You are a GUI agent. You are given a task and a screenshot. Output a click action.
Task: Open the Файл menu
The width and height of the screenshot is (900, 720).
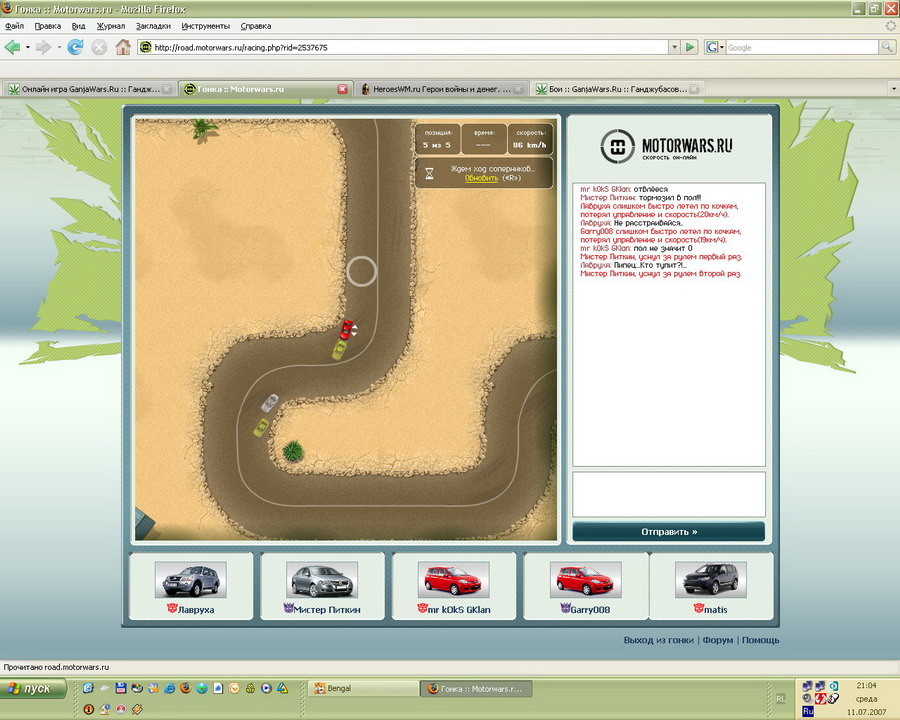pos(14,26)
